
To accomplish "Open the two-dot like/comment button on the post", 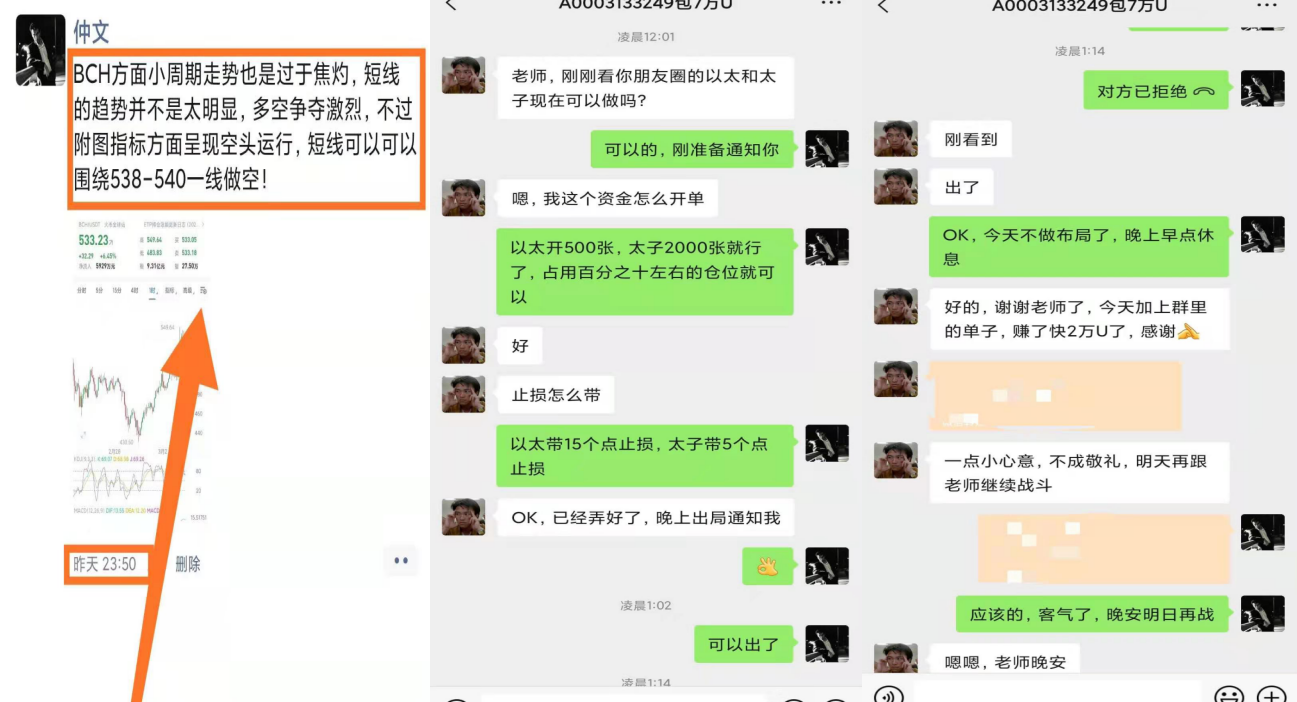I will point(401,561).
